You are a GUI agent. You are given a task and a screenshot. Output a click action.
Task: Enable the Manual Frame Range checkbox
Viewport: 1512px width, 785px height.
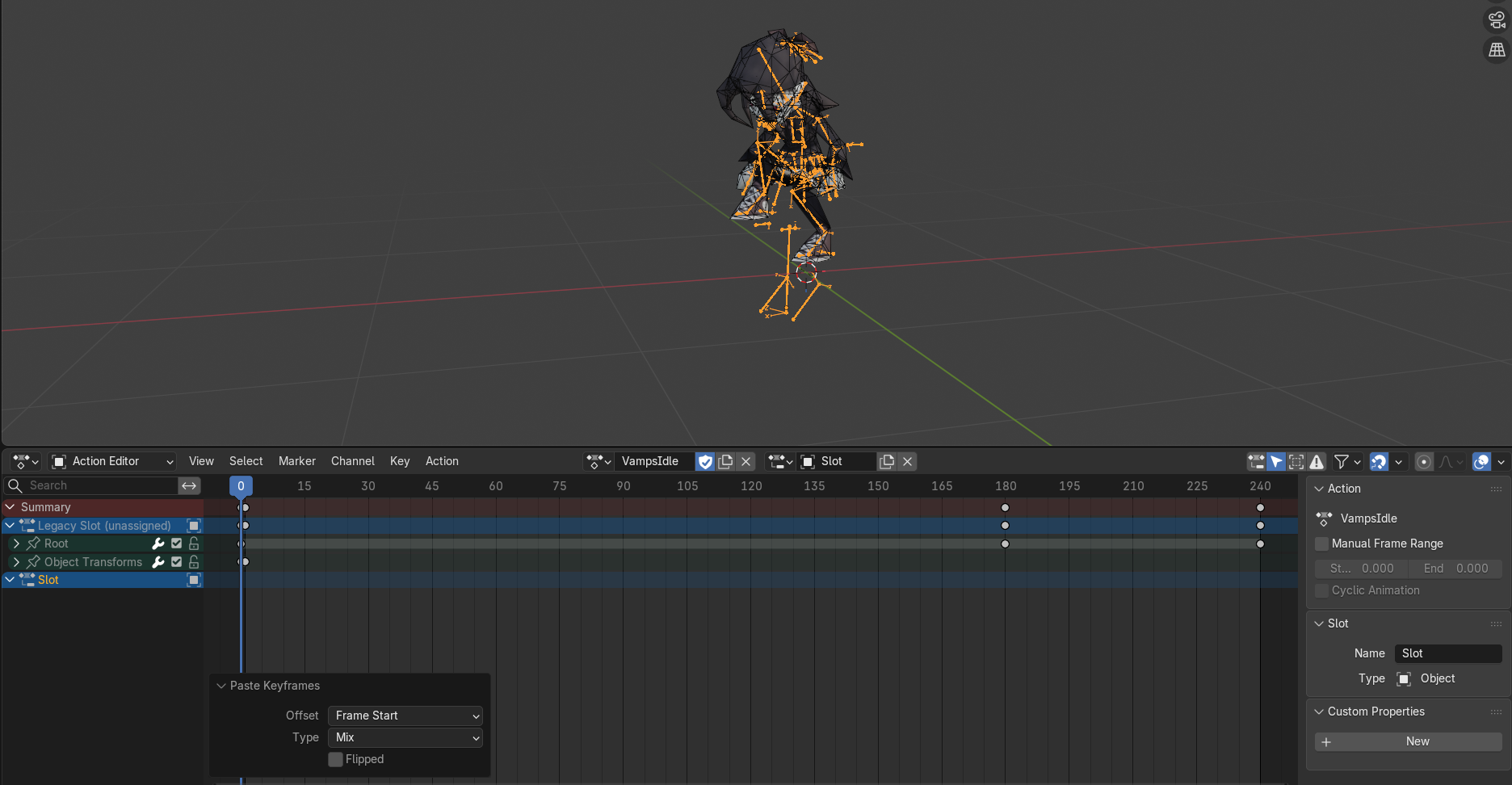tap(1322, 544)
